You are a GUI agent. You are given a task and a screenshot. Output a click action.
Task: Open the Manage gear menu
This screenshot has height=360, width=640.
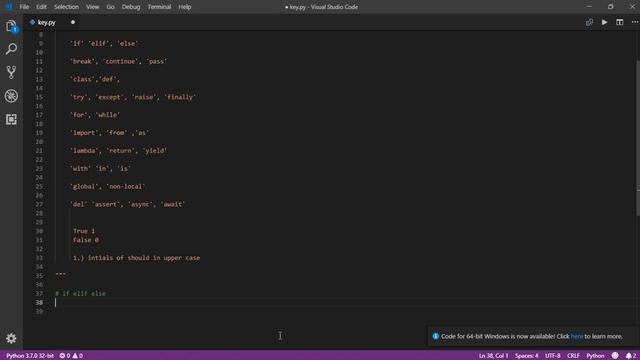[11, 338]
